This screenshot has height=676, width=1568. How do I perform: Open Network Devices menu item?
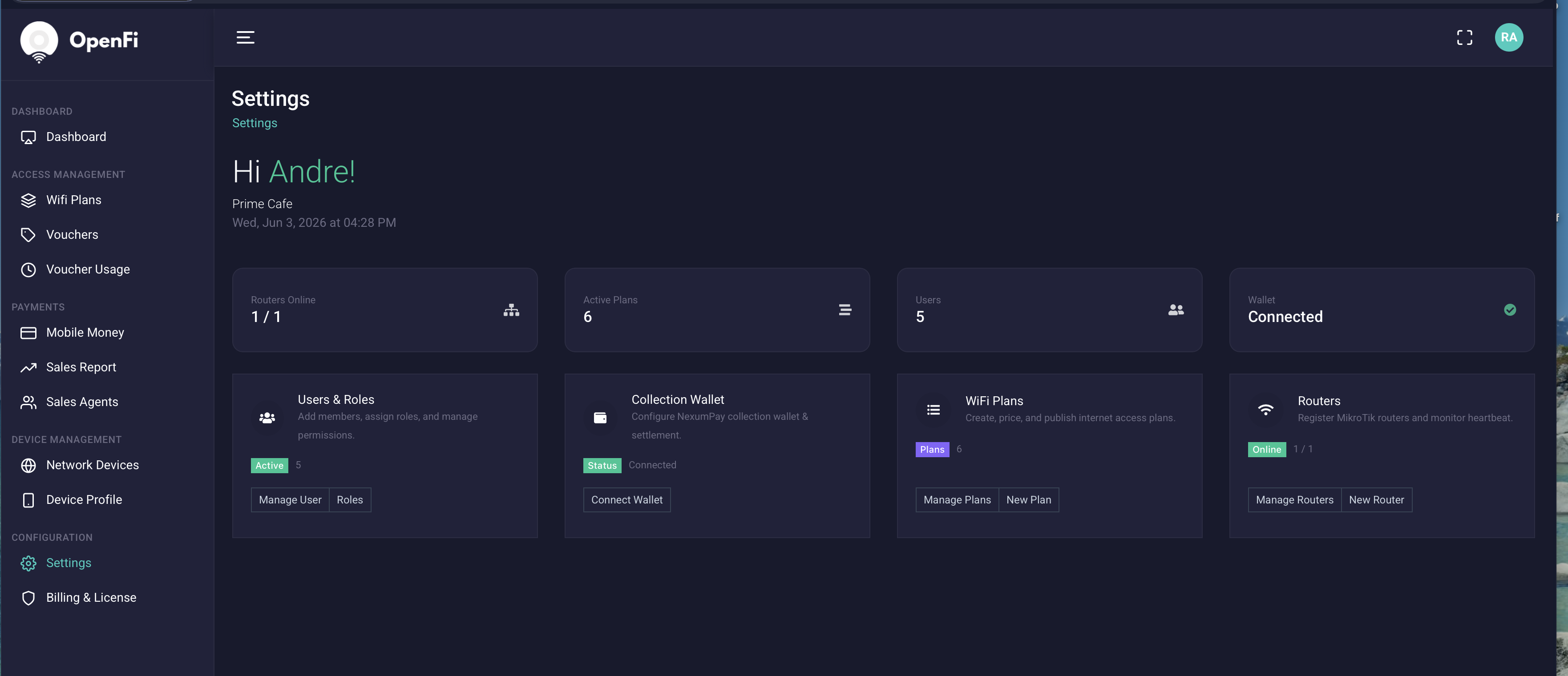[93, 465]
